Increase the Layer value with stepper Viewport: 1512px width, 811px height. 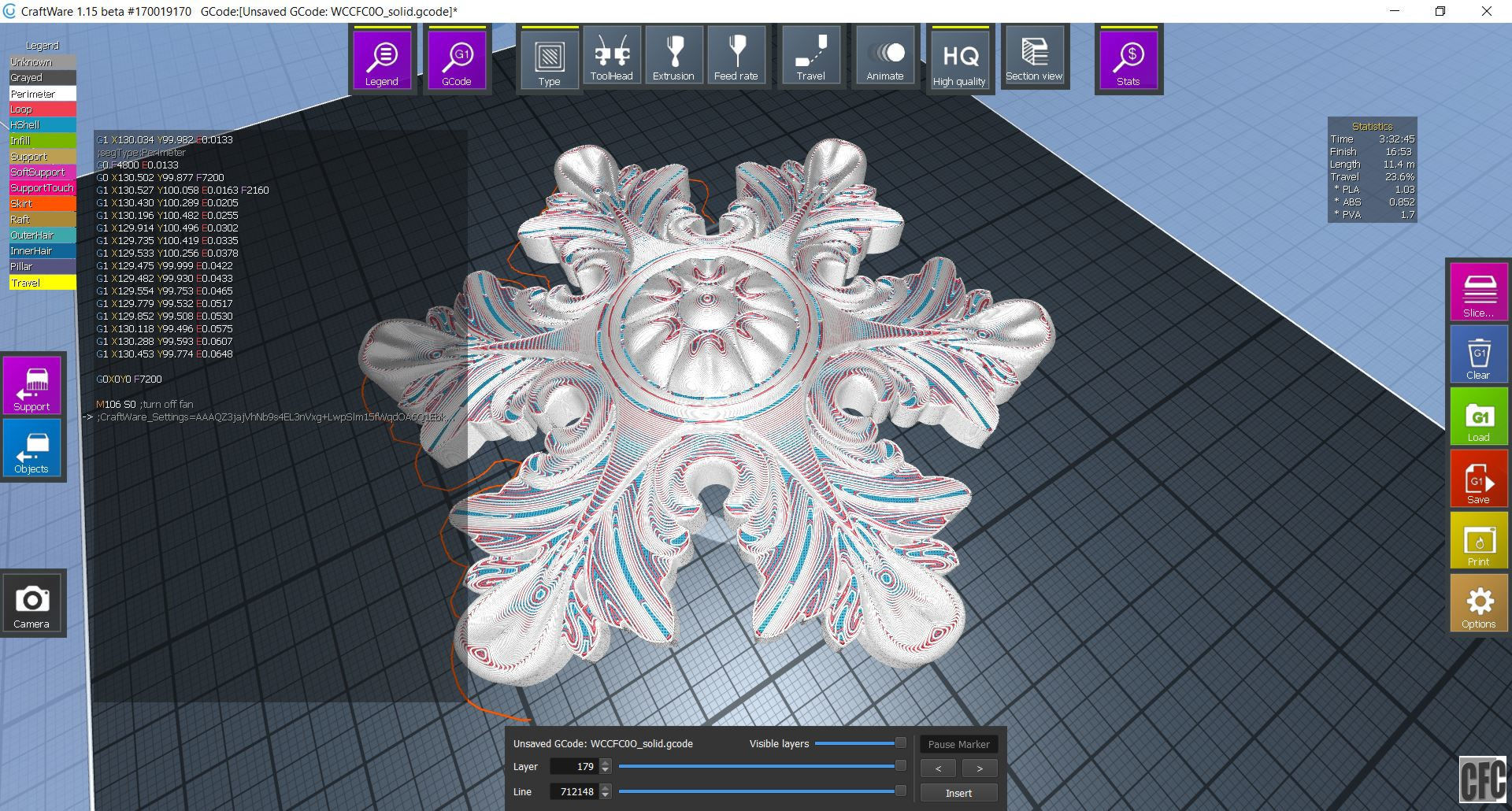click(605, 762)
